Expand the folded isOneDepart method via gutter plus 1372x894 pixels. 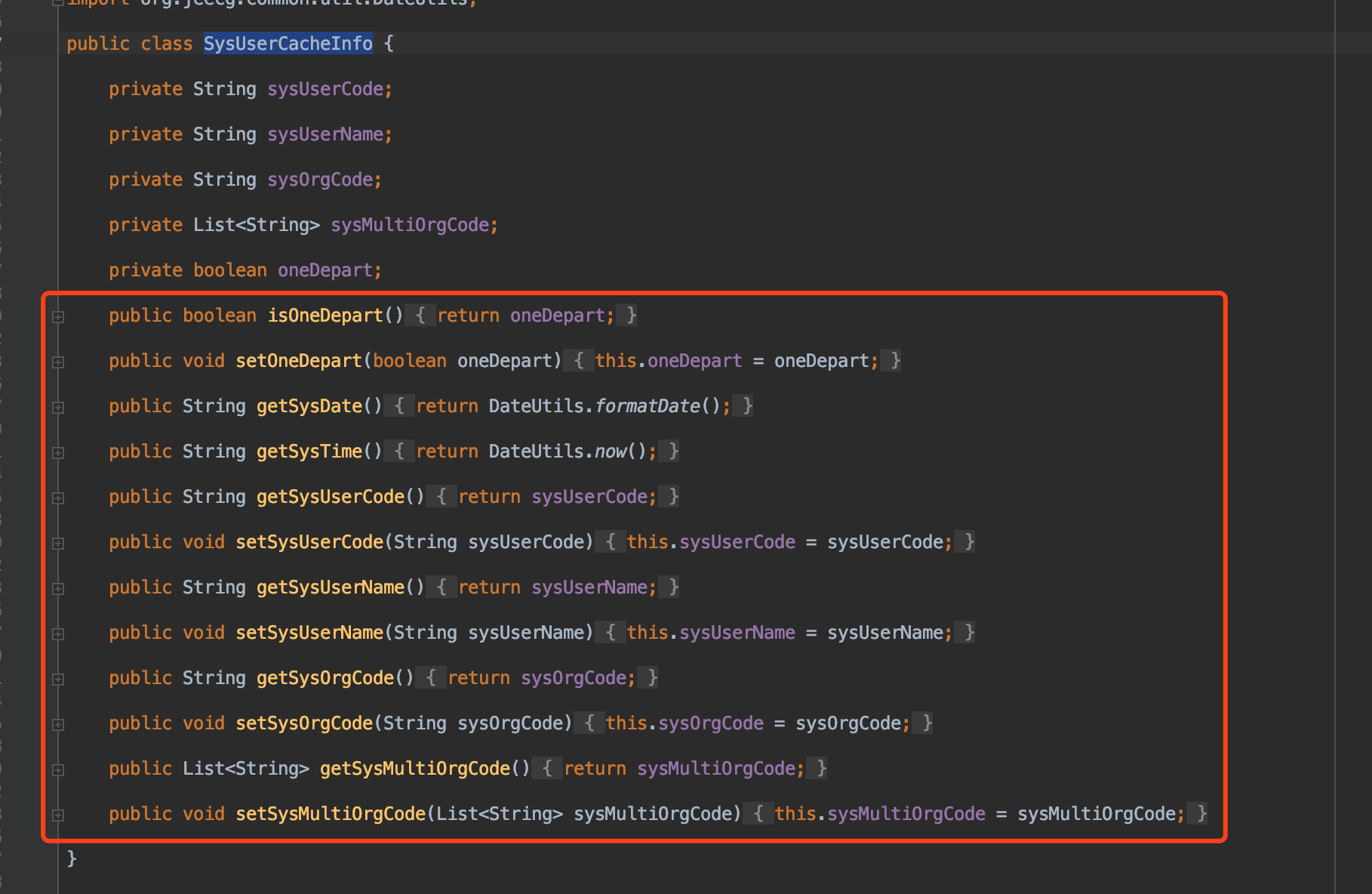point(58,316)
